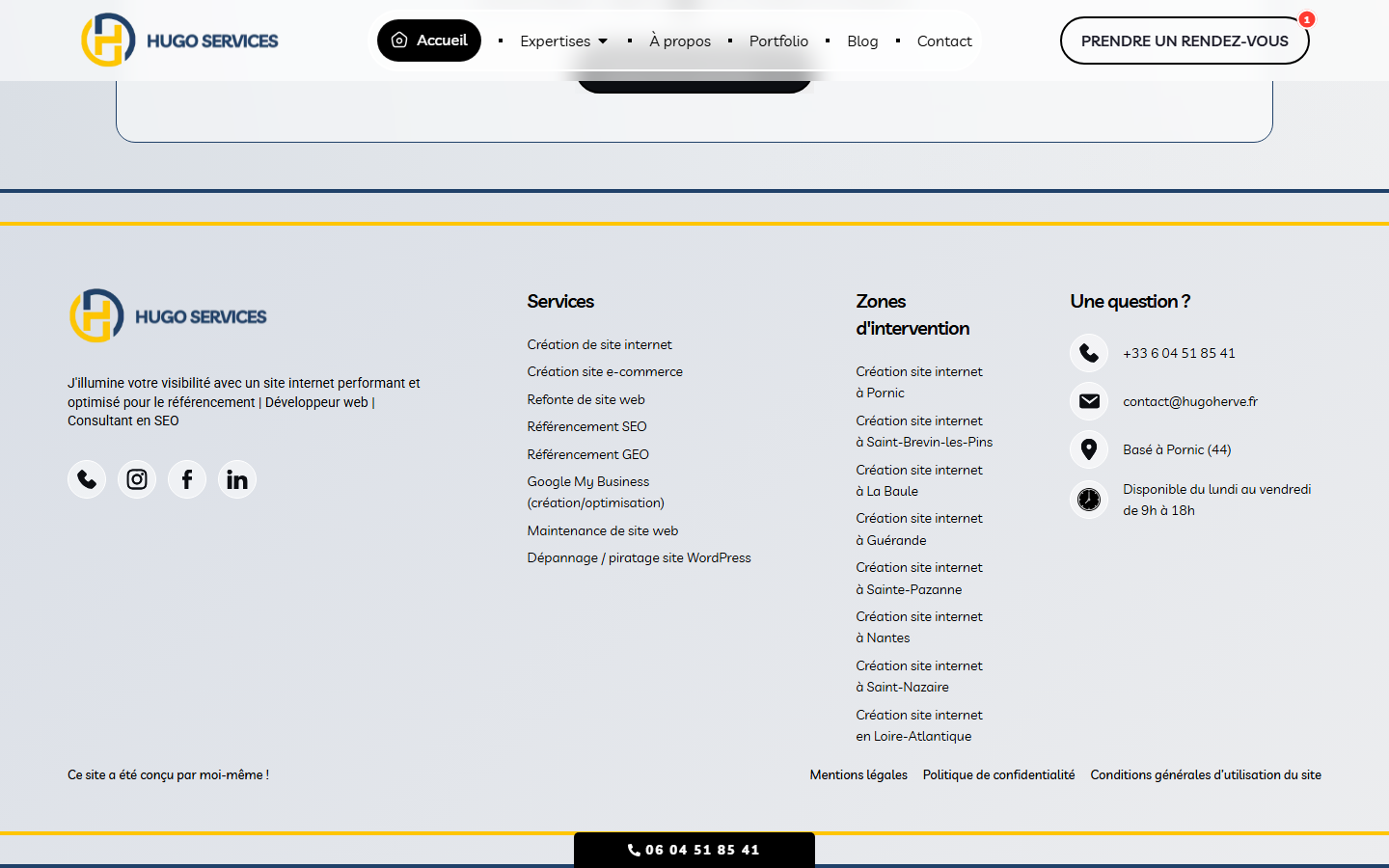Click the Hugo Services logo in header
This screenshot has width=1389, height=868.
[x=179, y=41]
